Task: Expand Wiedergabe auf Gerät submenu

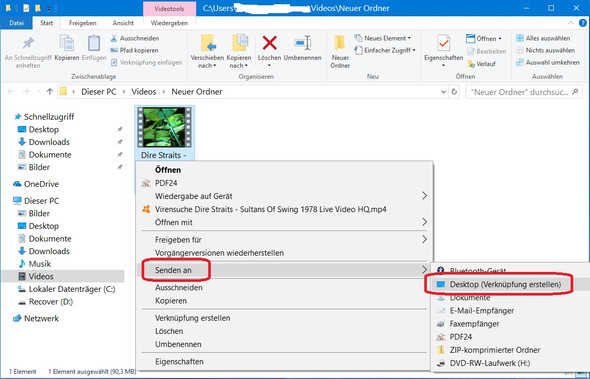Action: point(424,196)
